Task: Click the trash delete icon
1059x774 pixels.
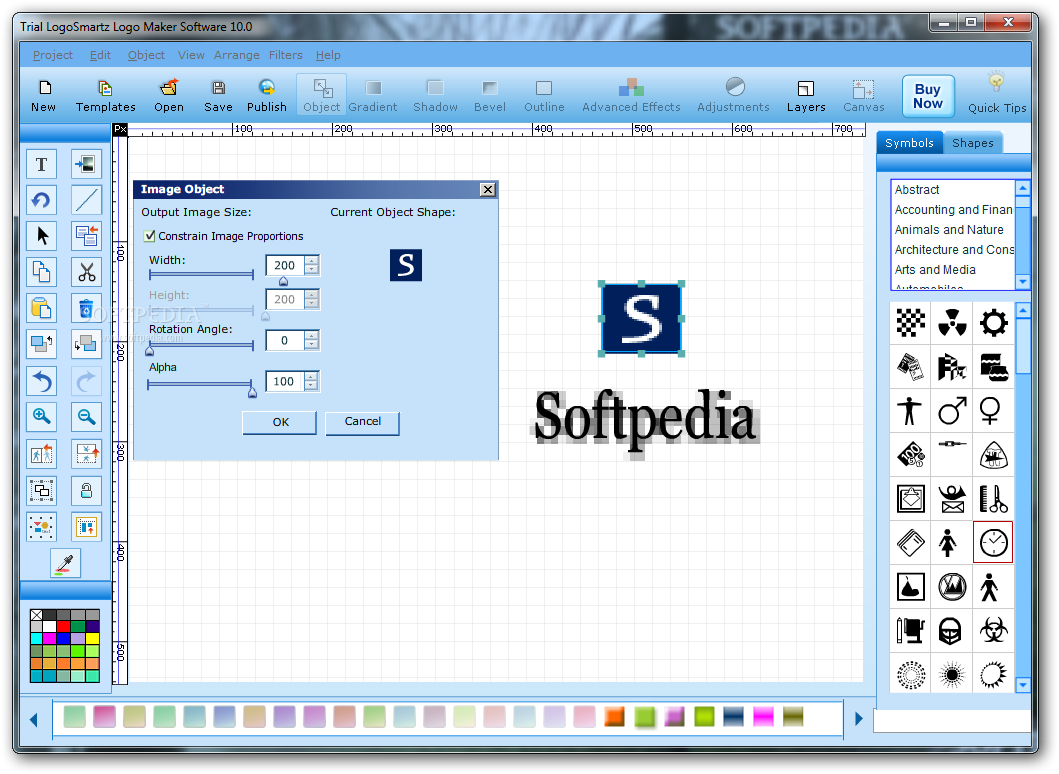Action: click(x=86, y=309)
